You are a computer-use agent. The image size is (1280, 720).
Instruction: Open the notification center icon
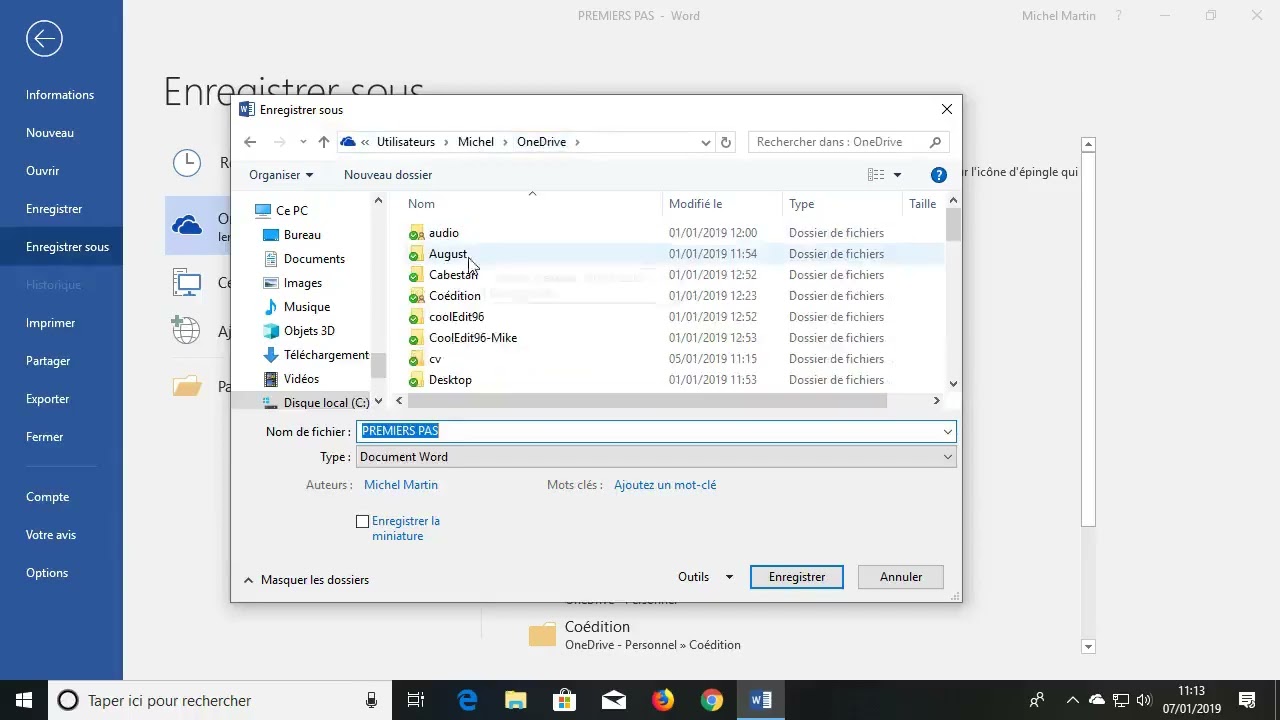(x=1247, y=700)
